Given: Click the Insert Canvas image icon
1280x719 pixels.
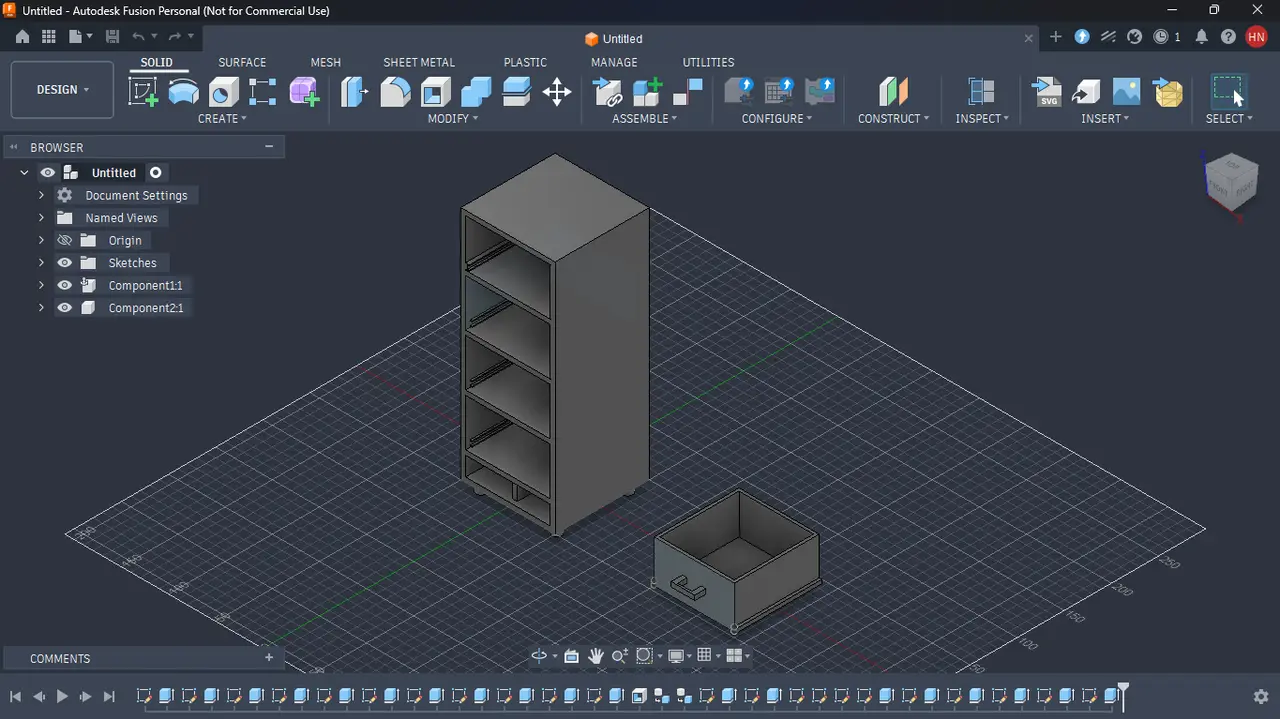Looking at the screenshot, I should click(x=1126, y=92).
